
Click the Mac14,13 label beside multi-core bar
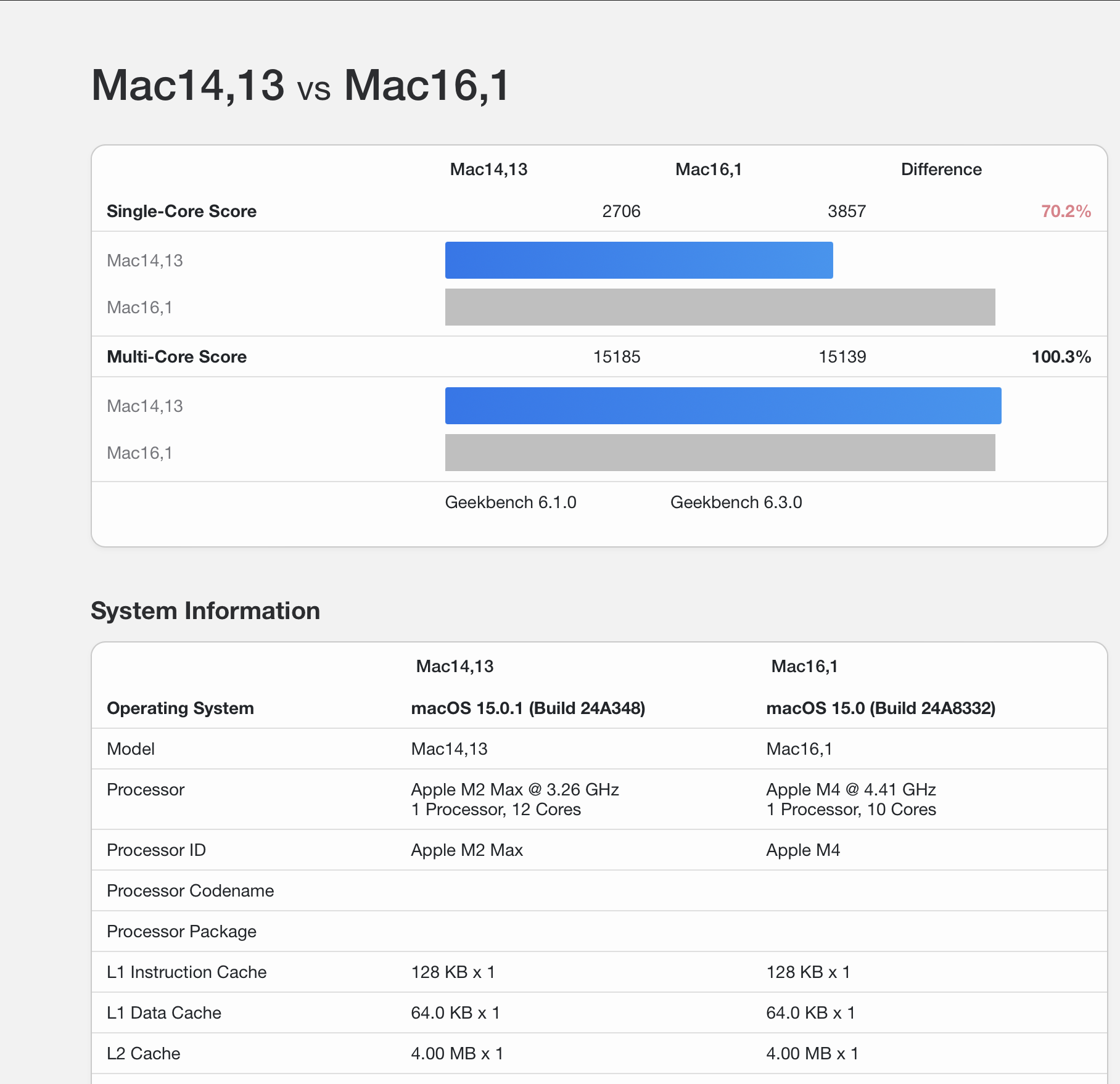(x=145, y=406)
